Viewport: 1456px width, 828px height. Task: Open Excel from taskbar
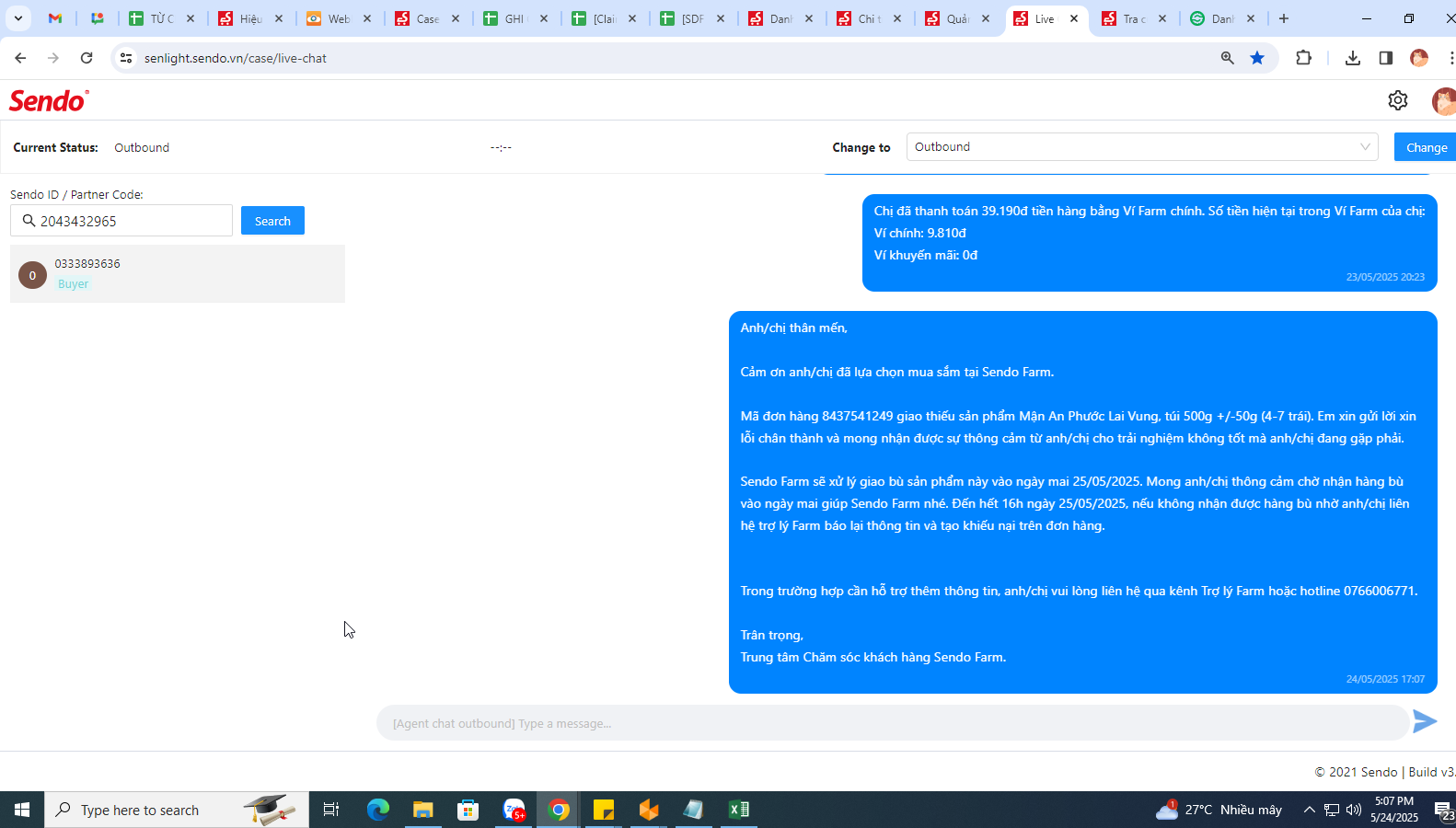[x=739, y=810]
